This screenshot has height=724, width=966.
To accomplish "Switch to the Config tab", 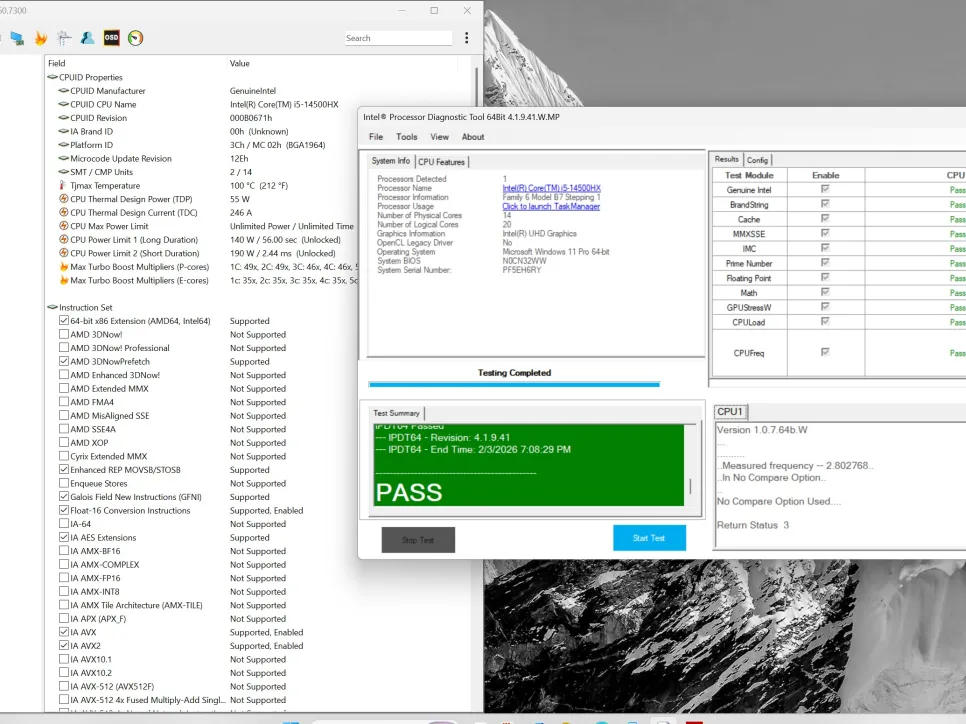I will [x=757, y=160].
